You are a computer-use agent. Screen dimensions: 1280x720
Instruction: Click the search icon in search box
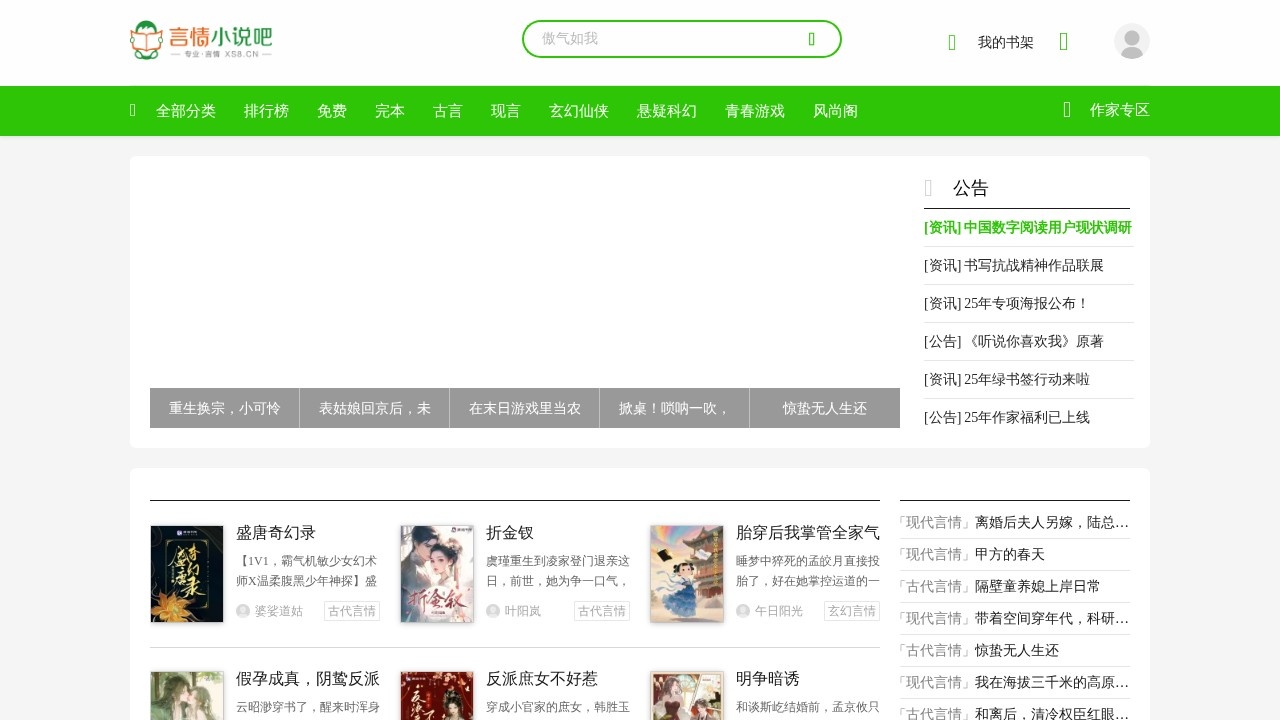coord(811,39)
